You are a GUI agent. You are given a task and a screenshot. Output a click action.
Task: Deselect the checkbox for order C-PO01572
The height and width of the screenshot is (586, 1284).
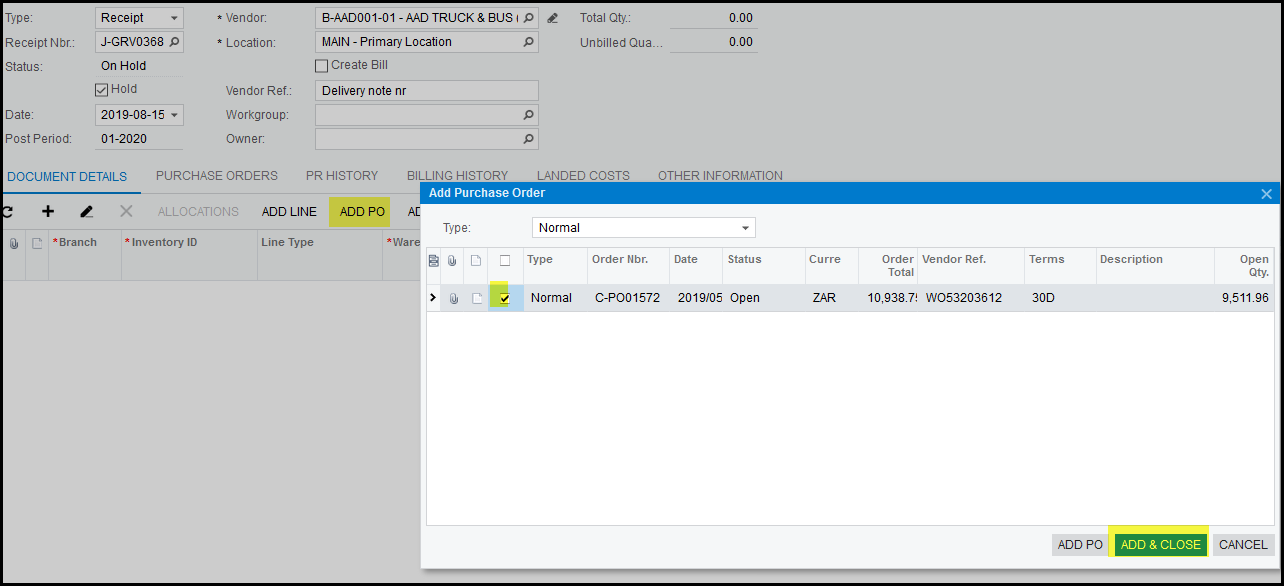505,298
